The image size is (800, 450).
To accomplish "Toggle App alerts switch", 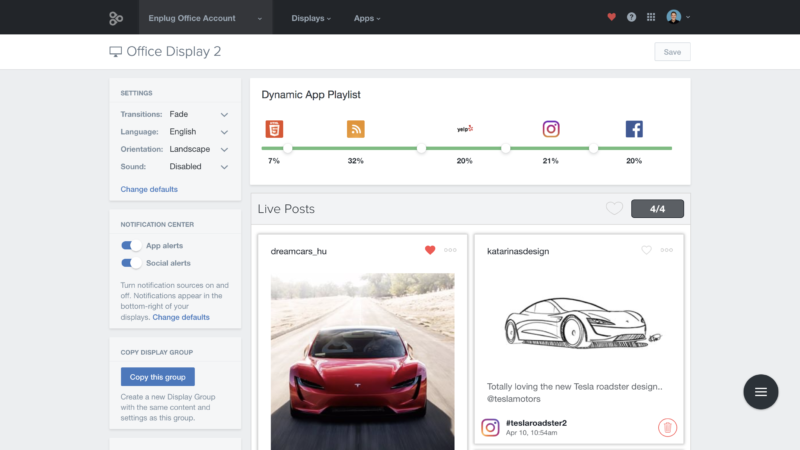I will click(131, 245).
